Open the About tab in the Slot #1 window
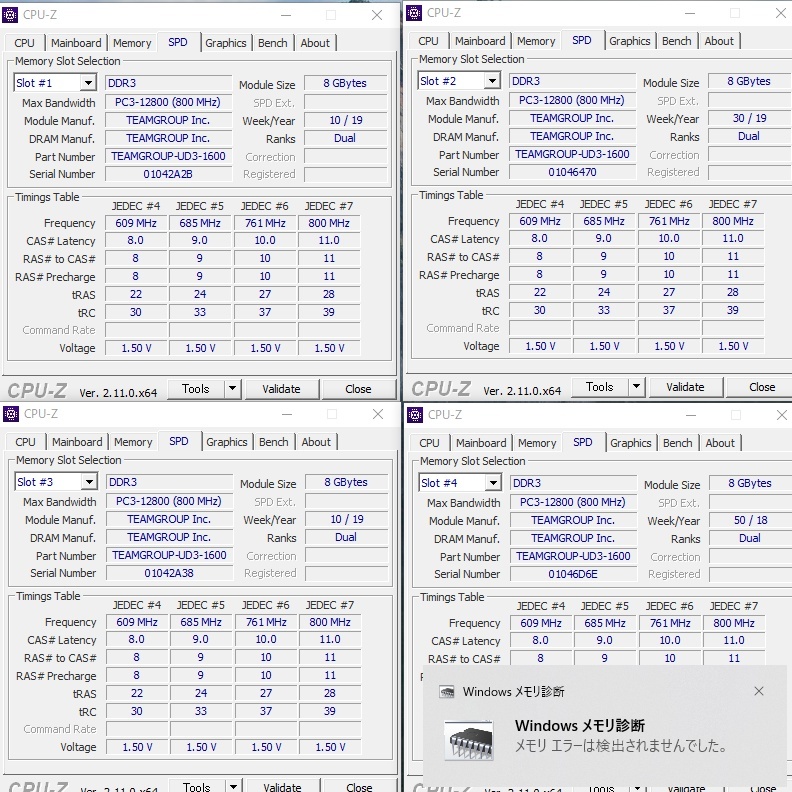This screenshot has width=792, height=792. (315, 43)
